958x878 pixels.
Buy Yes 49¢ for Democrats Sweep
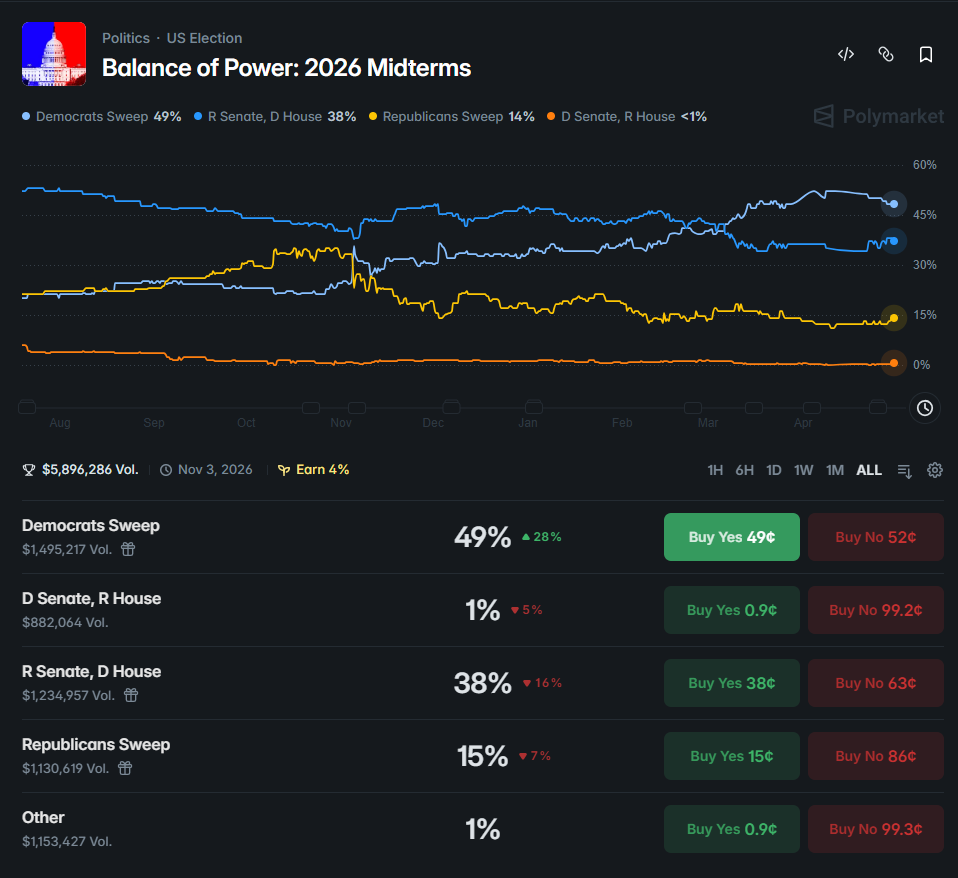click(x=731, y=537)
